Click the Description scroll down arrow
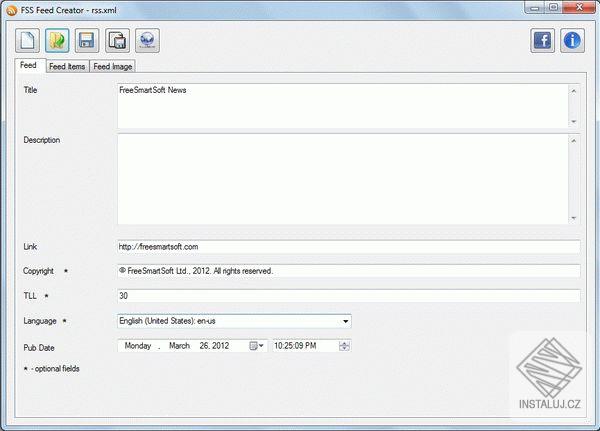The image size is (600, 431). pos(574,218)
